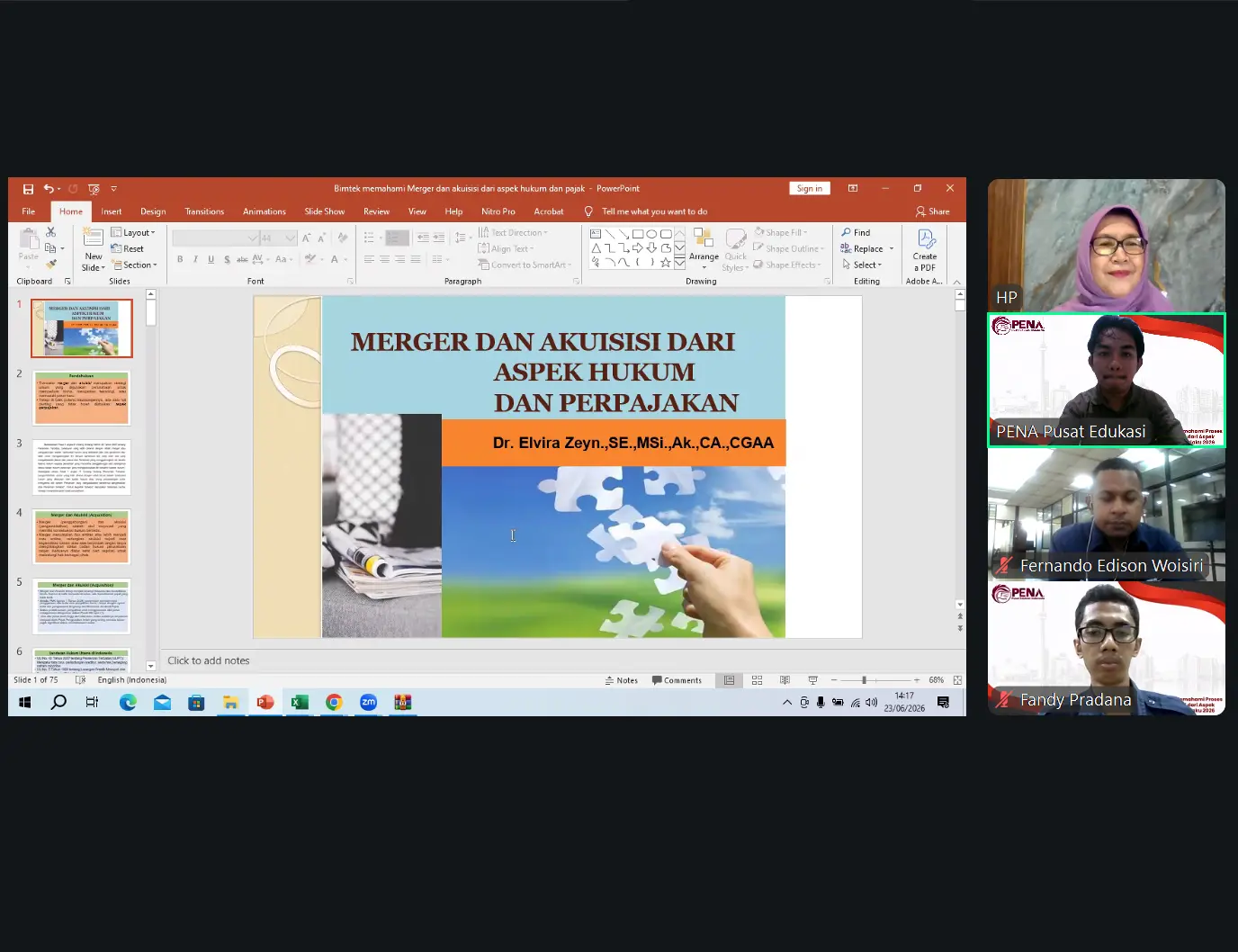Open WinRAR from the taskbar
Screen dimensions: 1238x952
[402, 702]
